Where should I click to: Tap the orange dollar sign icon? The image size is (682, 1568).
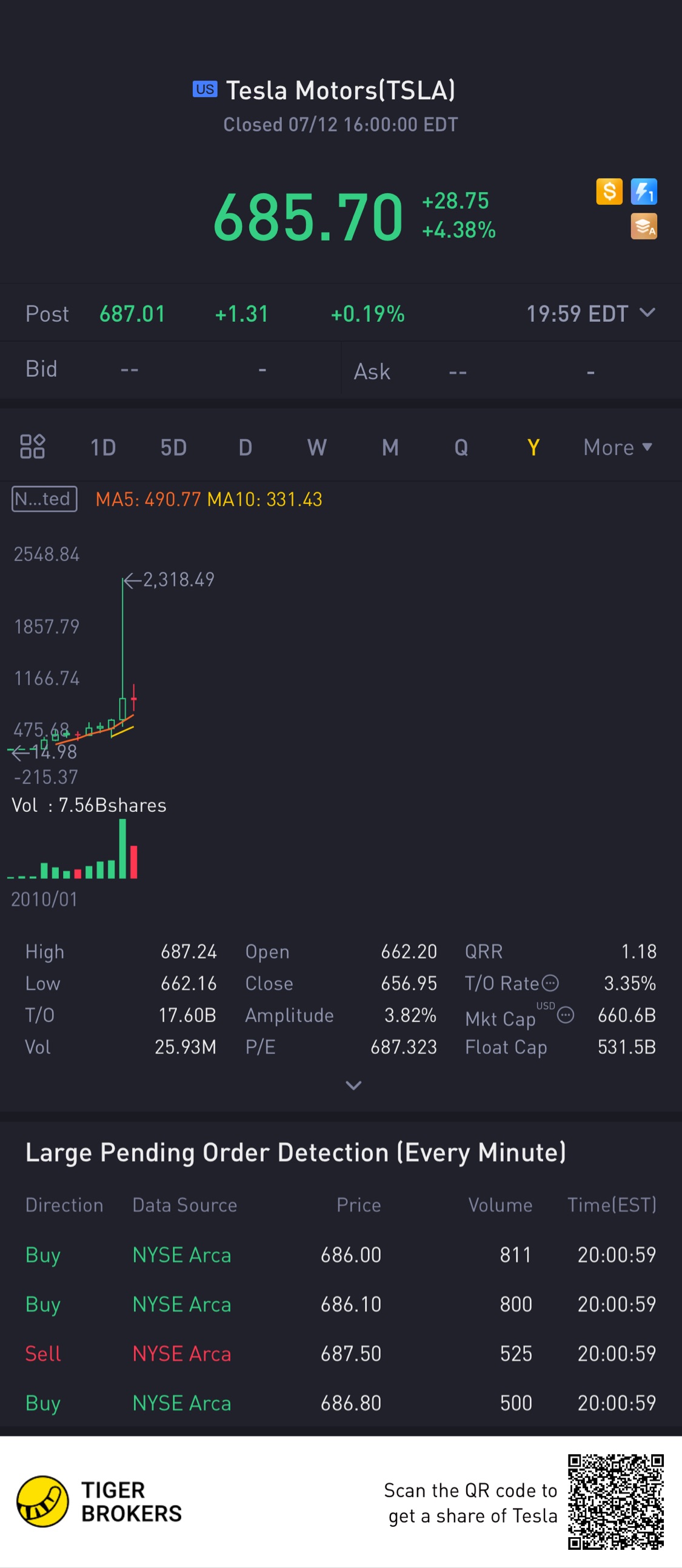[x=609, y=191]
